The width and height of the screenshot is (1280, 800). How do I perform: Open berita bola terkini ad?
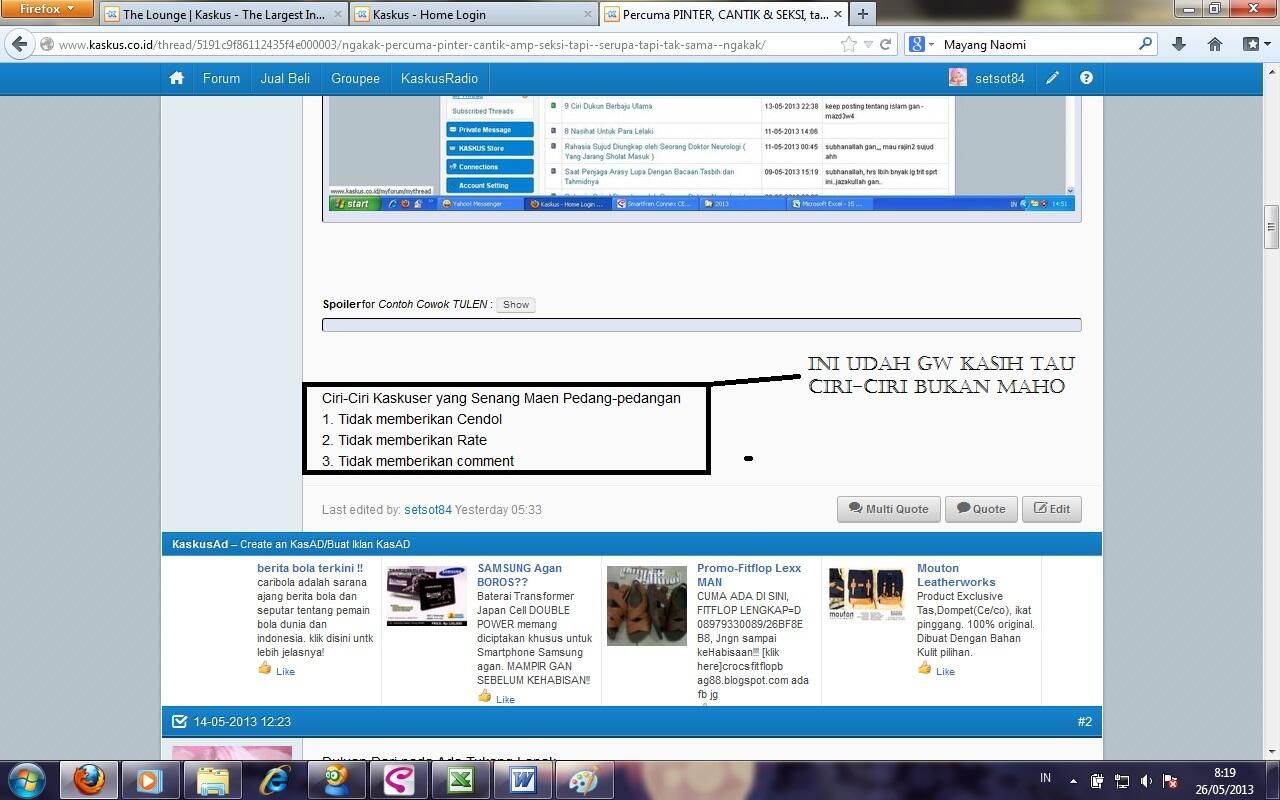(310, 568)
